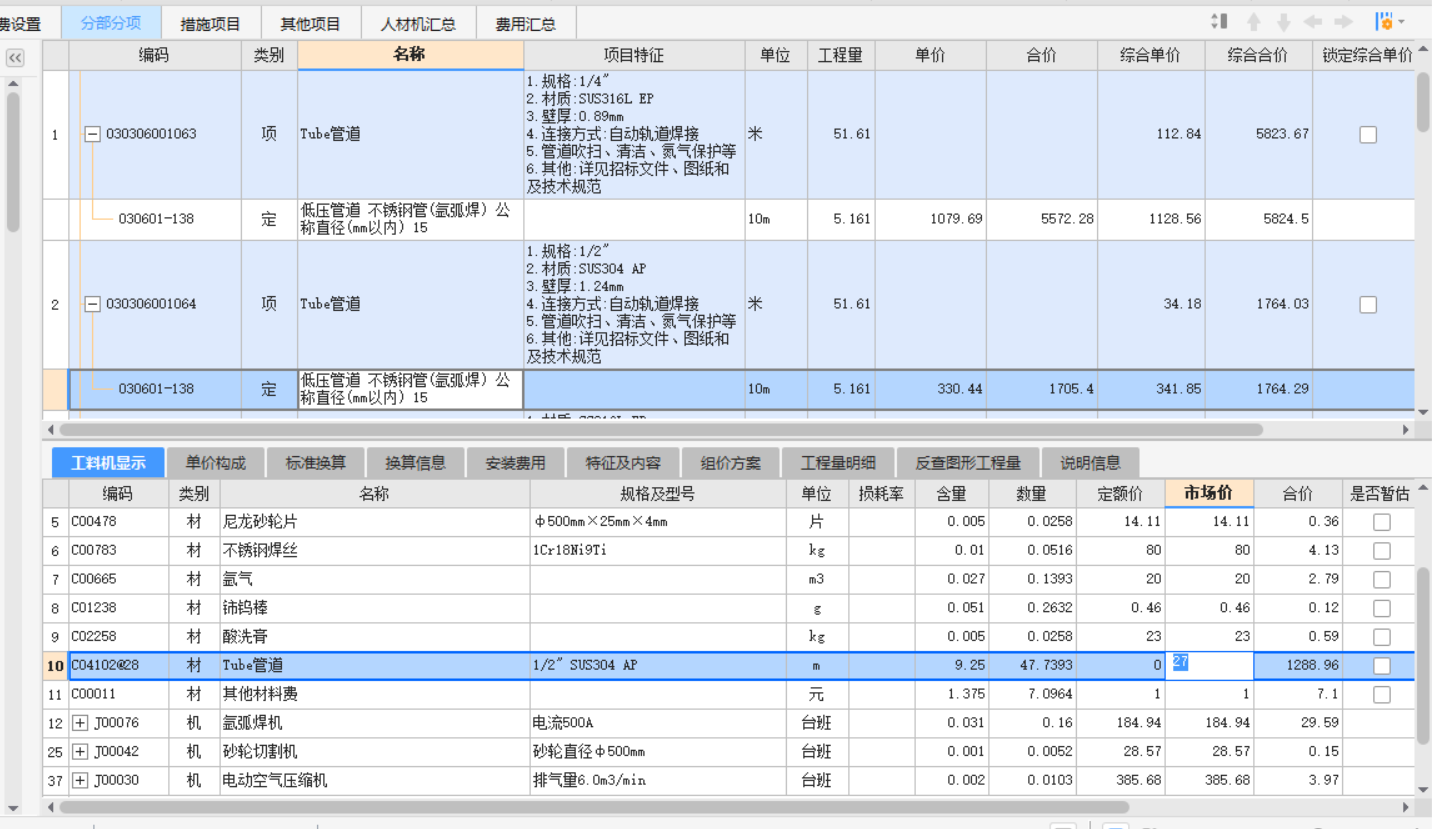Select 工料机显示 tab
This screenshot has height=829, width=1432.
(108, 463)
